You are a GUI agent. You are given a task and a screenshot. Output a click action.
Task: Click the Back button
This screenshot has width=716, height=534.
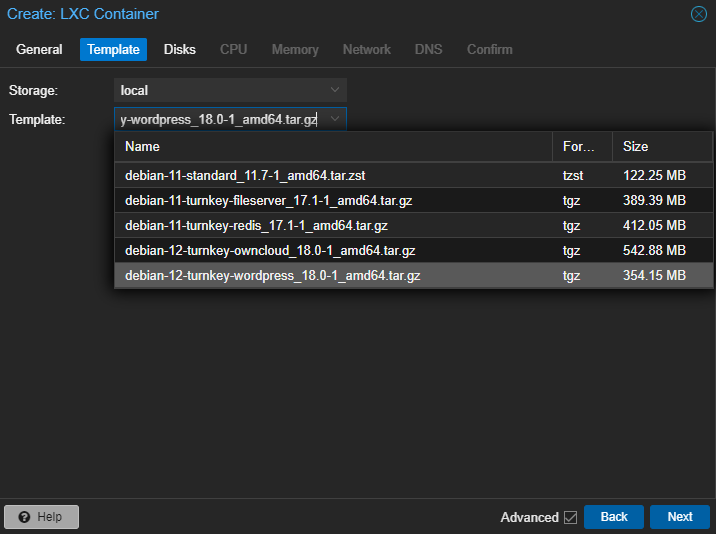click(614, 517)
